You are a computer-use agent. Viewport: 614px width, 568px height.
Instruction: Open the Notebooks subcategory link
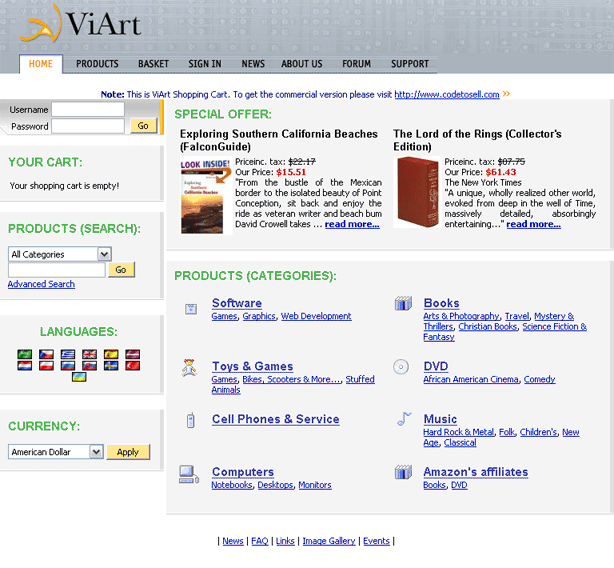232,485
